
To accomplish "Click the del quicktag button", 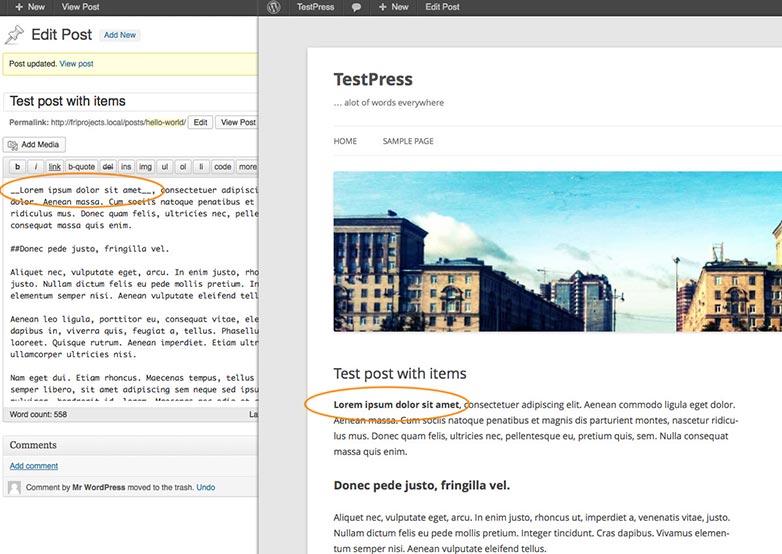I will (108, 167).
